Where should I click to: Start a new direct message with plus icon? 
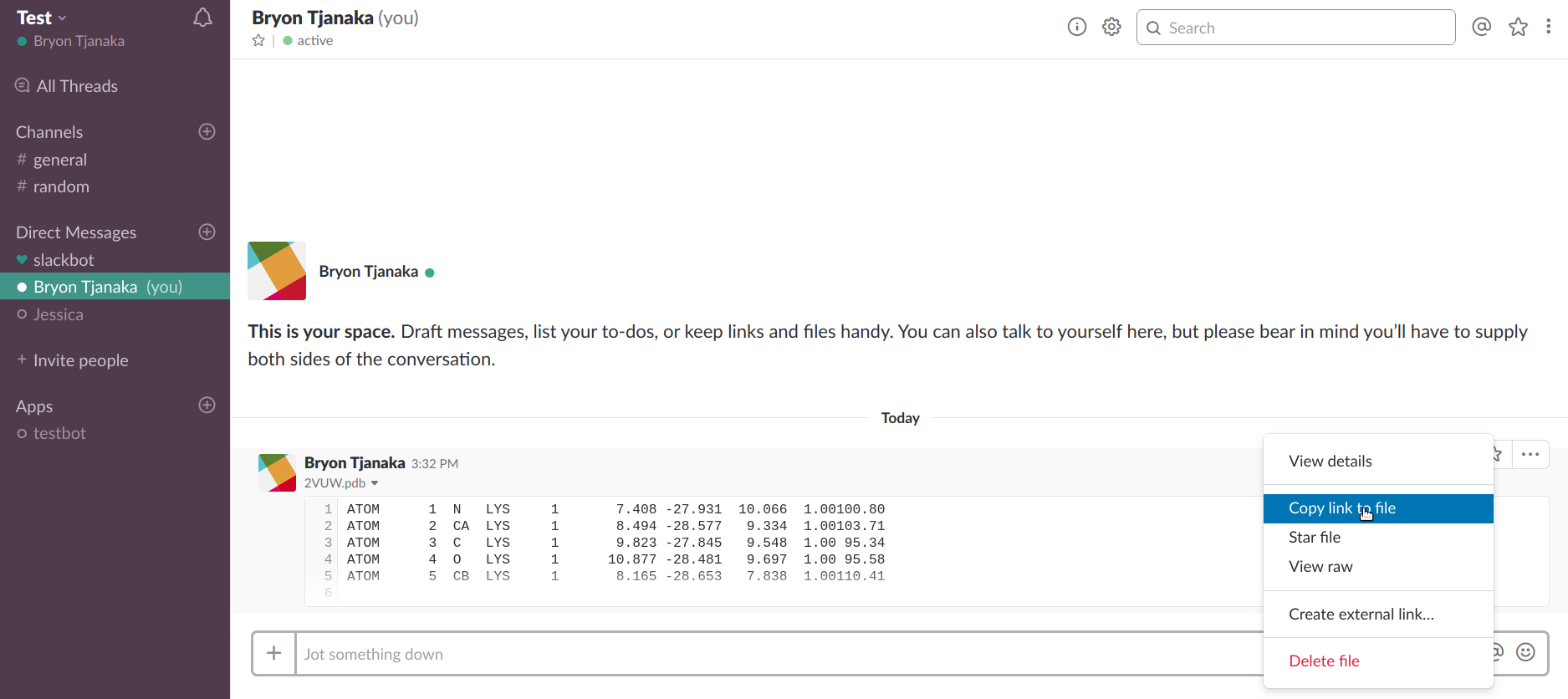pos(207,232)
